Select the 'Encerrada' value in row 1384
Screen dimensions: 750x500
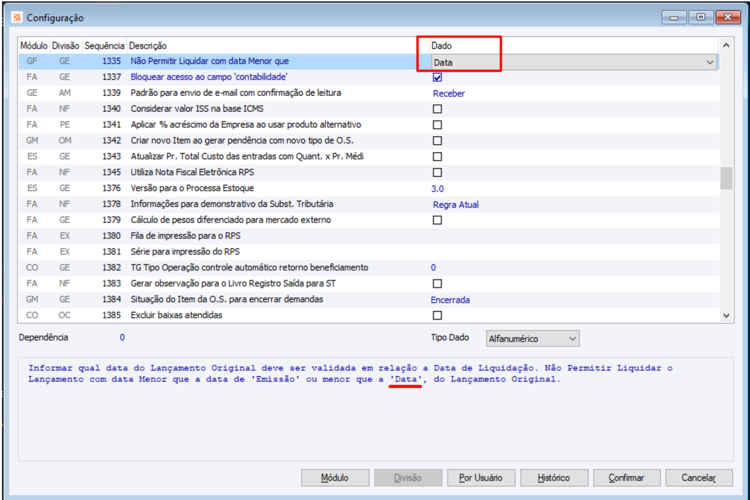450,300
